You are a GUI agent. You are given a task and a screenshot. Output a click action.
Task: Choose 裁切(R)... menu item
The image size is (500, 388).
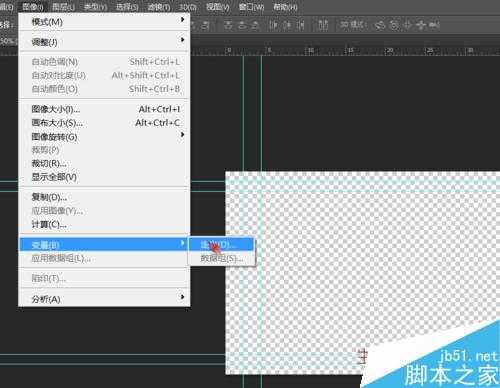(x=104, y=164)
